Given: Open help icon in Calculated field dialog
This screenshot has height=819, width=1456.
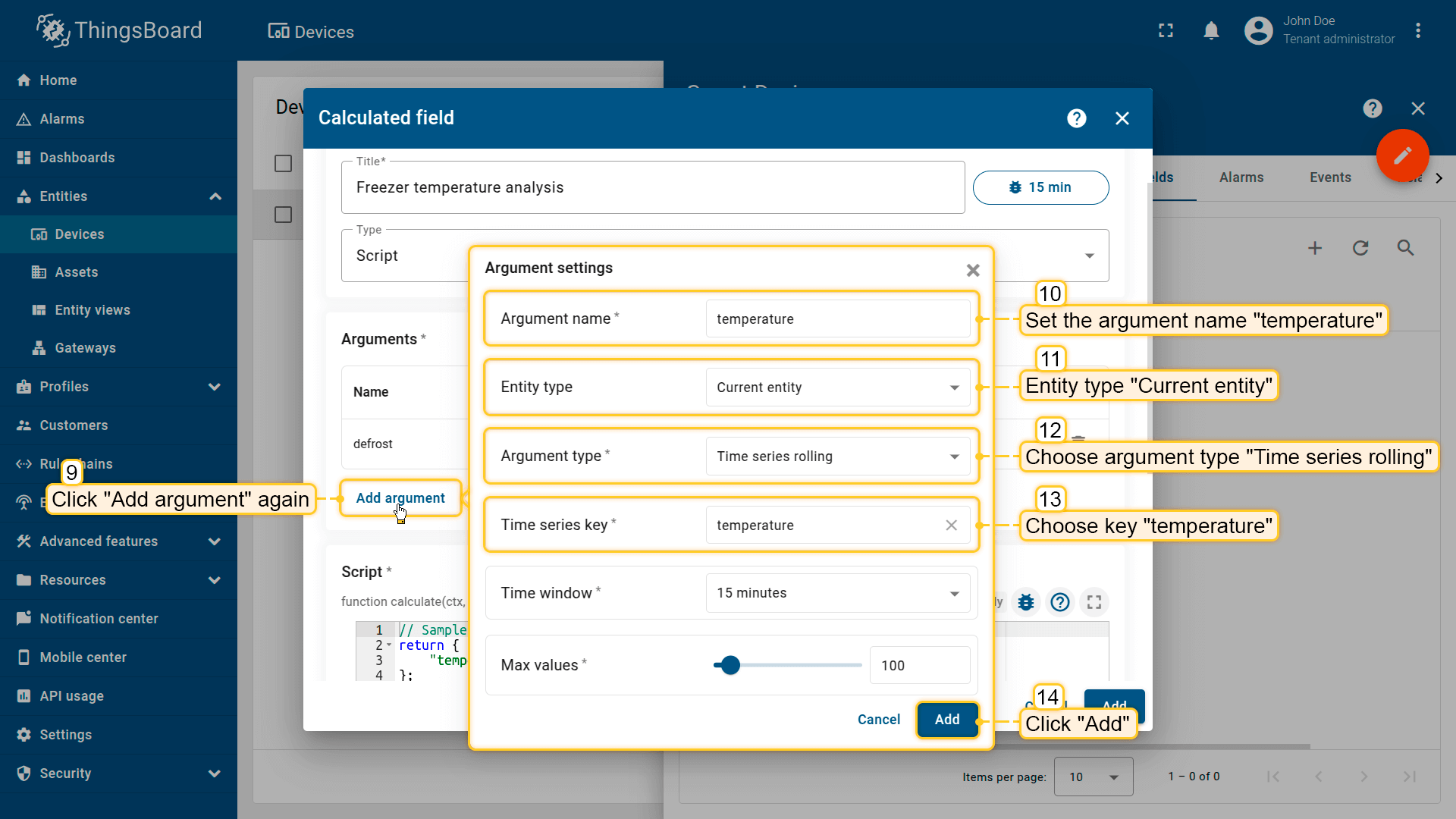Looking at the screenshot, I should pos(1076,118).
